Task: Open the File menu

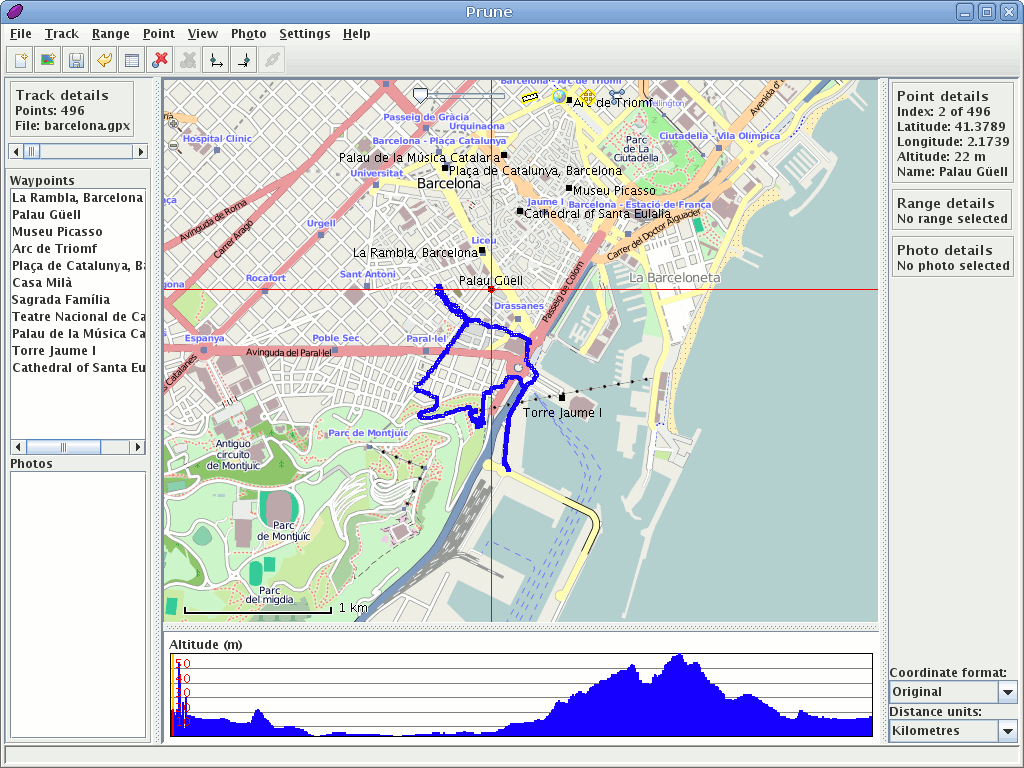Action: (21, 34)
